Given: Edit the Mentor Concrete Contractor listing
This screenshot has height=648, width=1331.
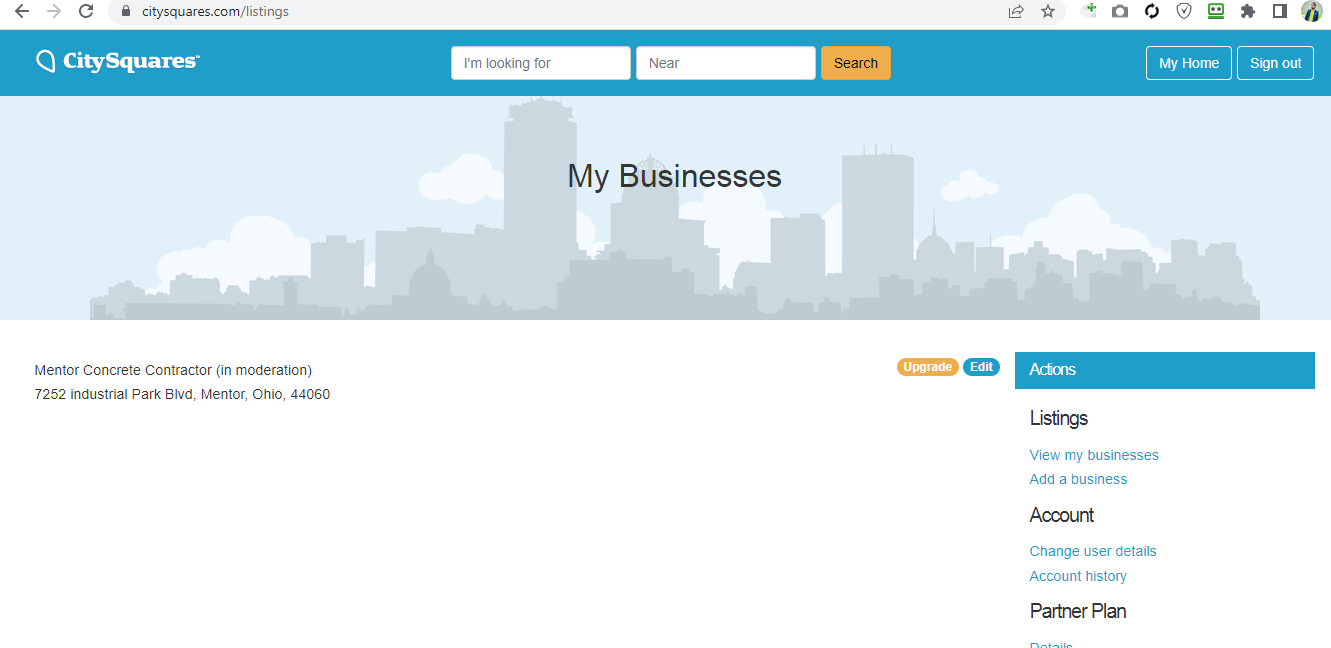Looking at the screenshot, I should click(982, 367).
